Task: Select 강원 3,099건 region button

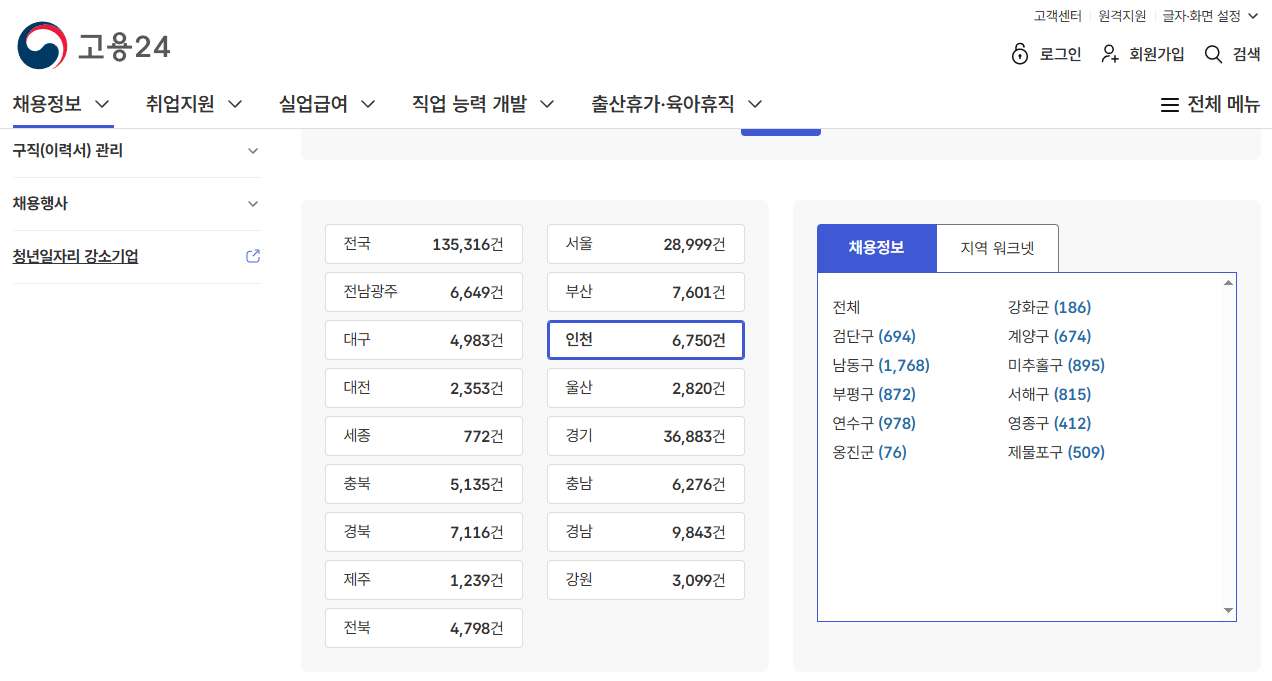Action: (646, 580)
